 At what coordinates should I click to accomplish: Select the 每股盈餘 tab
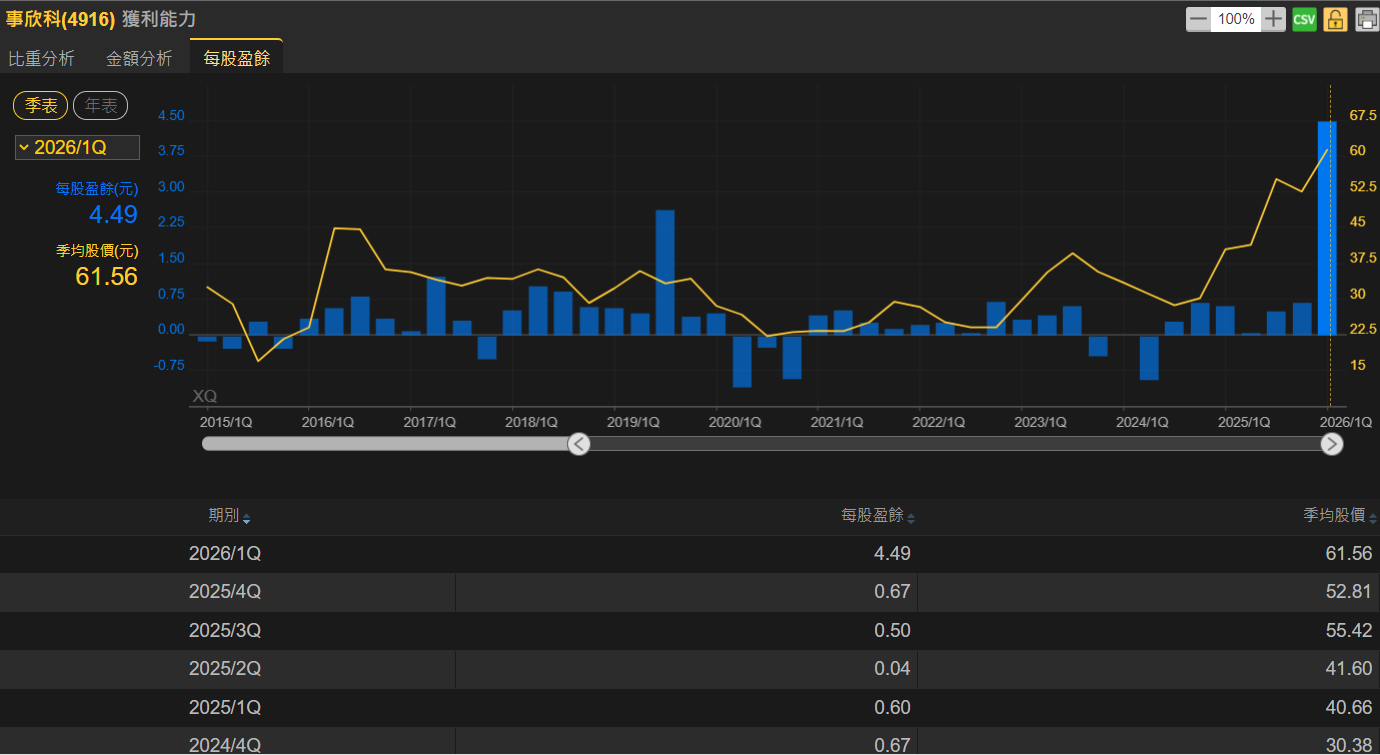[x=237, y=58]
